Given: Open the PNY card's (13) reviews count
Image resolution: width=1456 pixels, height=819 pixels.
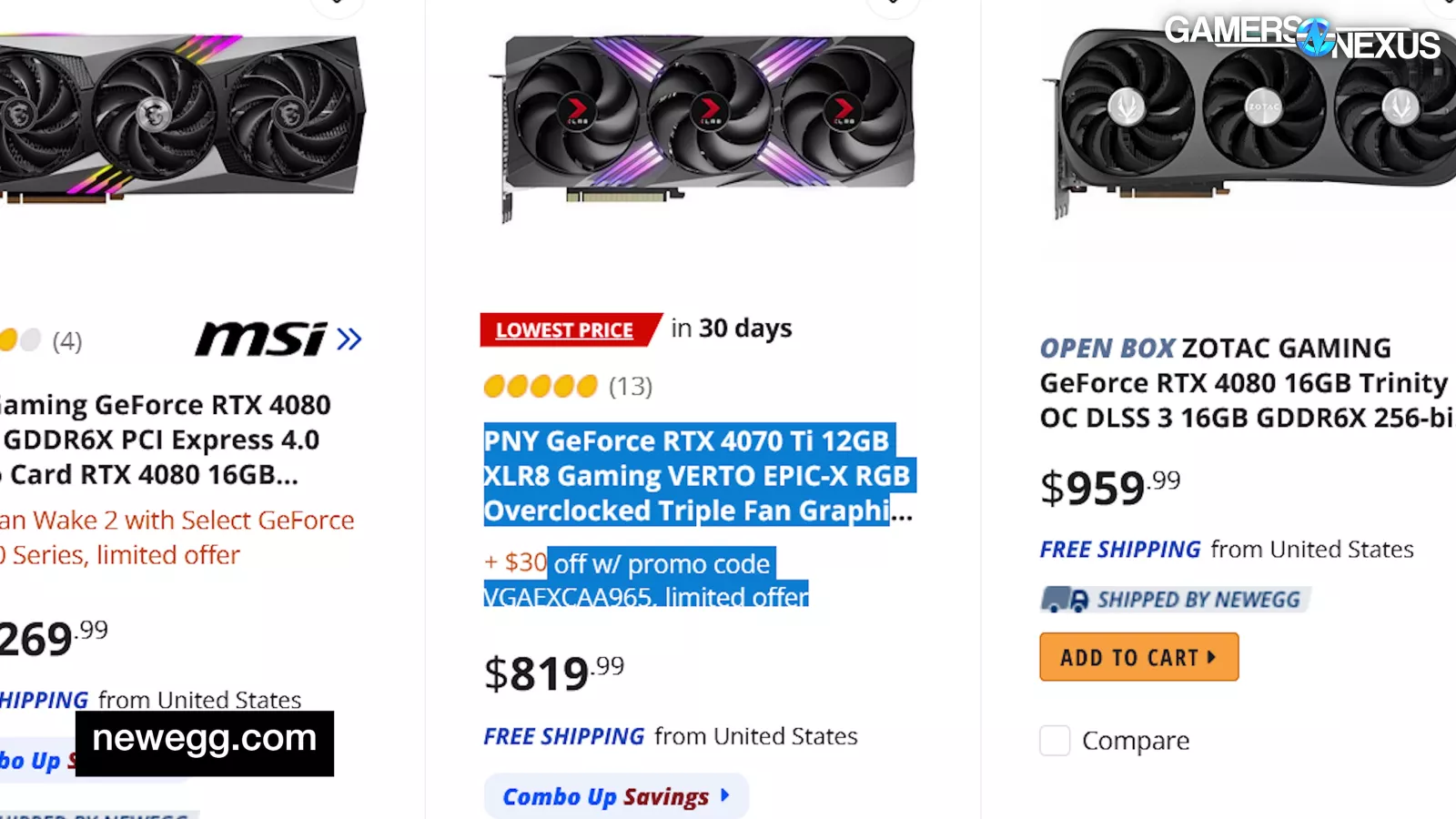Looking at the screenshot, I should click(631, 387).
